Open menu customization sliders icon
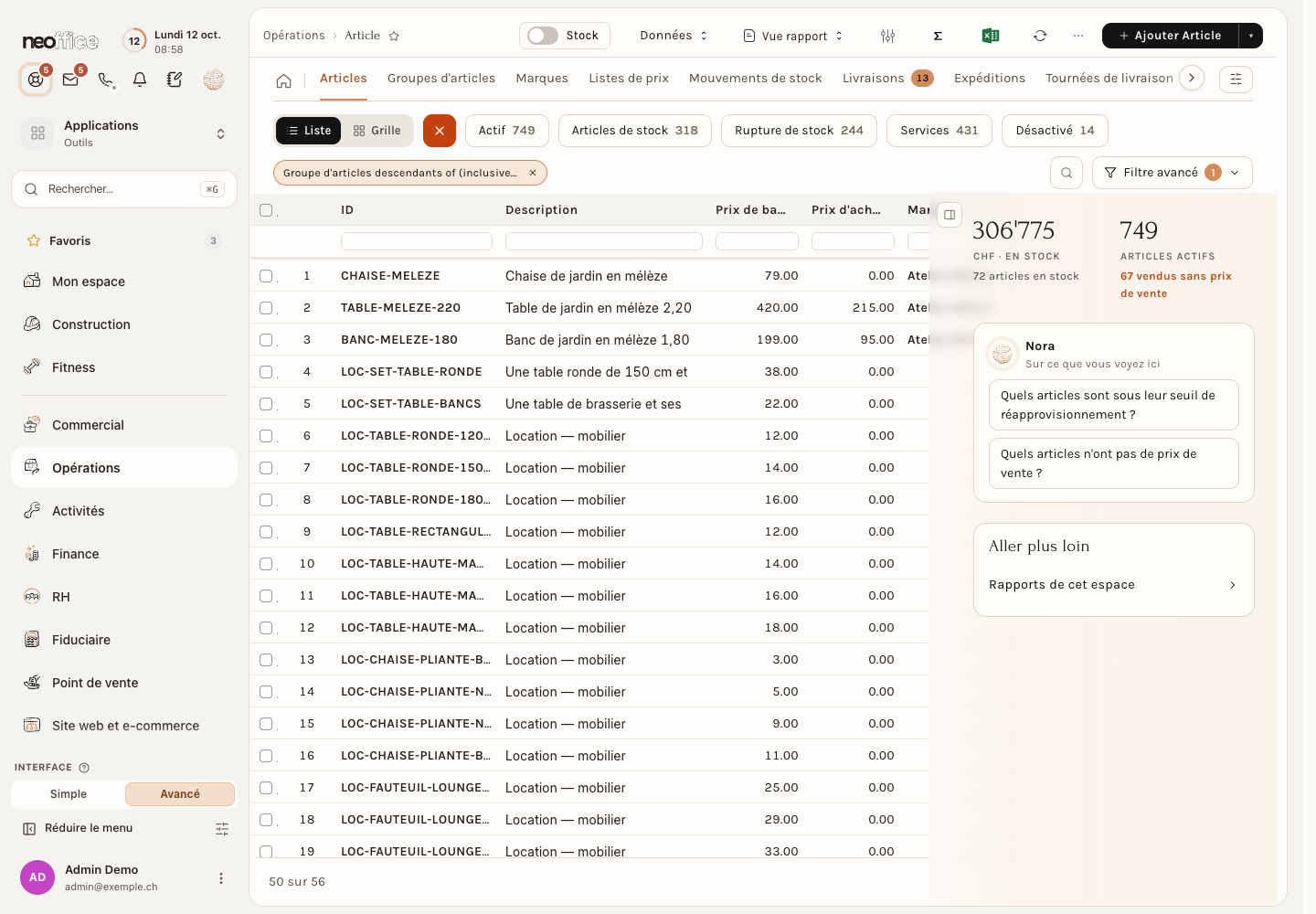This screenshot has width=1316, height=914. coord(222,829)
